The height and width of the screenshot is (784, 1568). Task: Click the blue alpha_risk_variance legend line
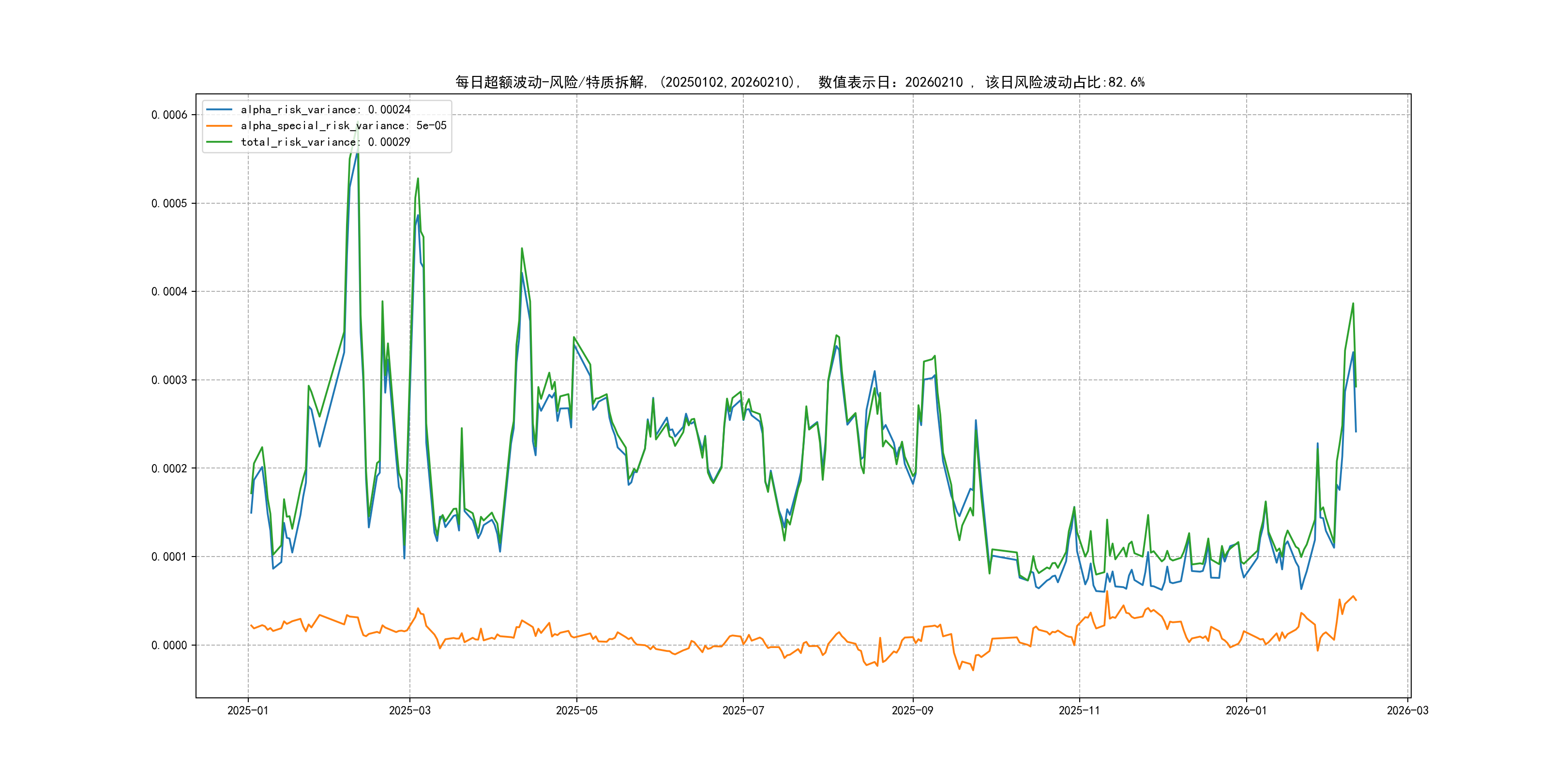(219, 109)
